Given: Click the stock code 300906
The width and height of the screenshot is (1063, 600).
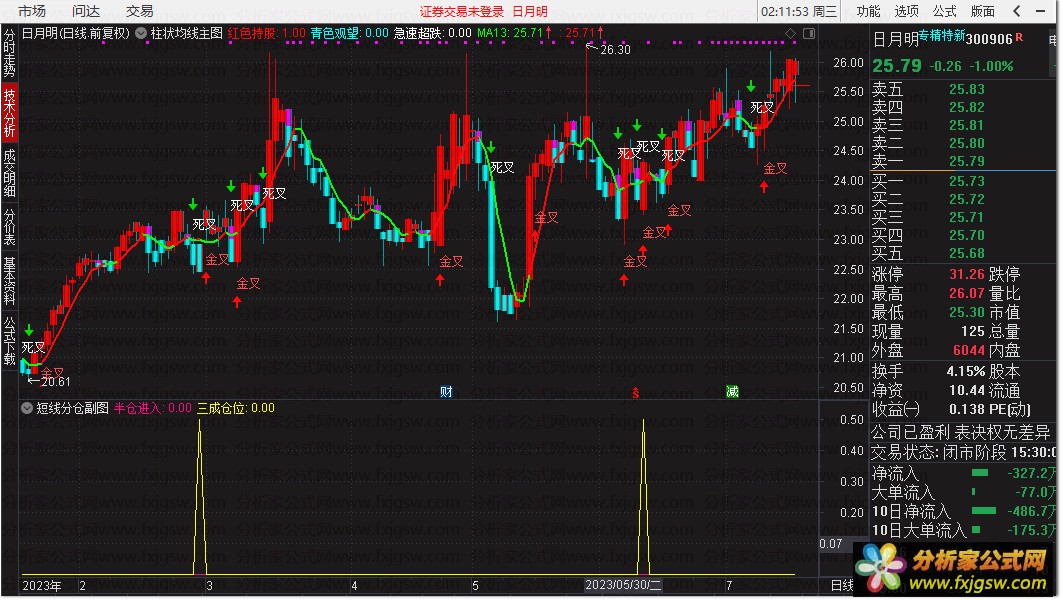Looking at the screenshot, I should [989, 39].
